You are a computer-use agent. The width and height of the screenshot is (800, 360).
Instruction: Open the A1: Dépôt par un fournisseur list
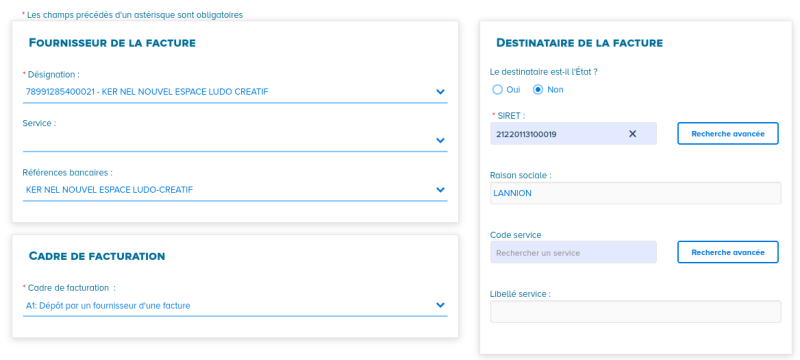click(x=235, y=306)
